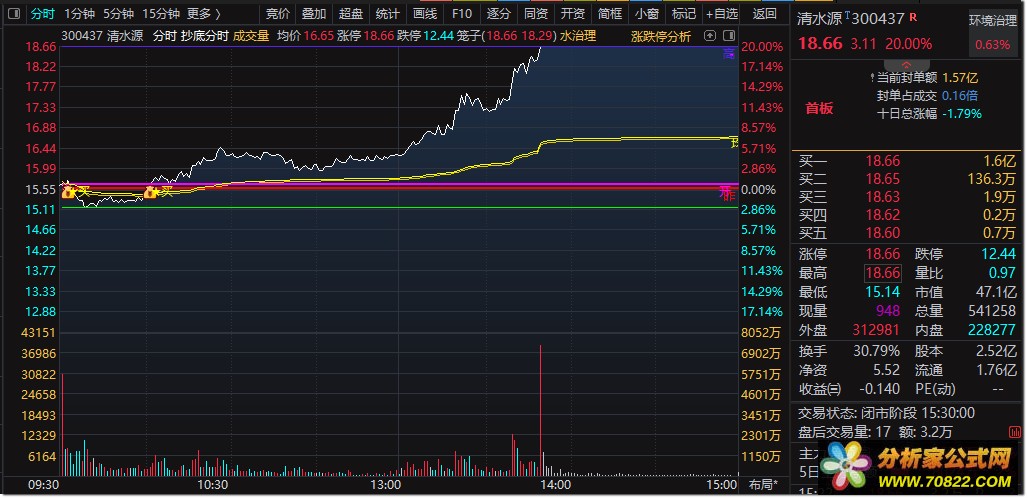Click the 高 marker on chart right edge

(x=728, y=54)
